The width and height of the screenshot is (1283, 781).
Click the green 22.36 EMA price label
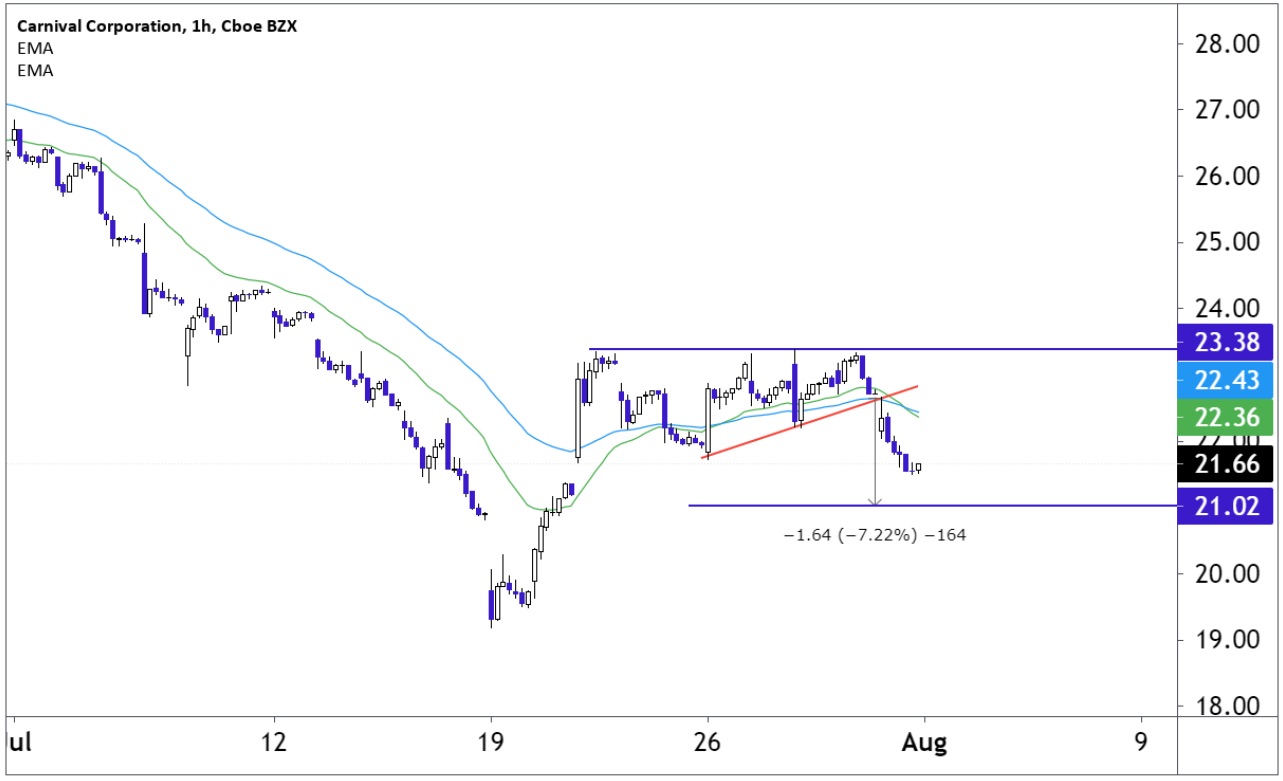pyautogui.click(x=1226, y=419)
